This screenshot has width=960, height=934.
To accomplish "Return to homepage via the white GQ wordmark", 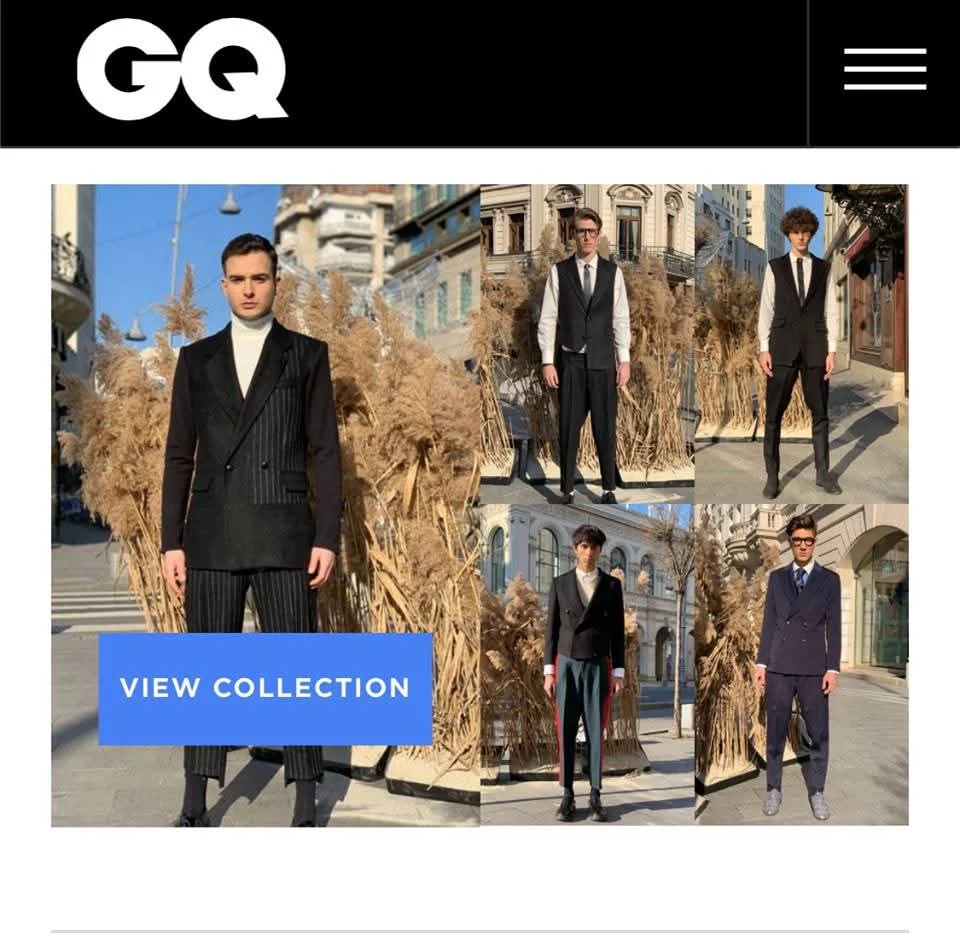I will pyautogui.click(x=182, y=69).
